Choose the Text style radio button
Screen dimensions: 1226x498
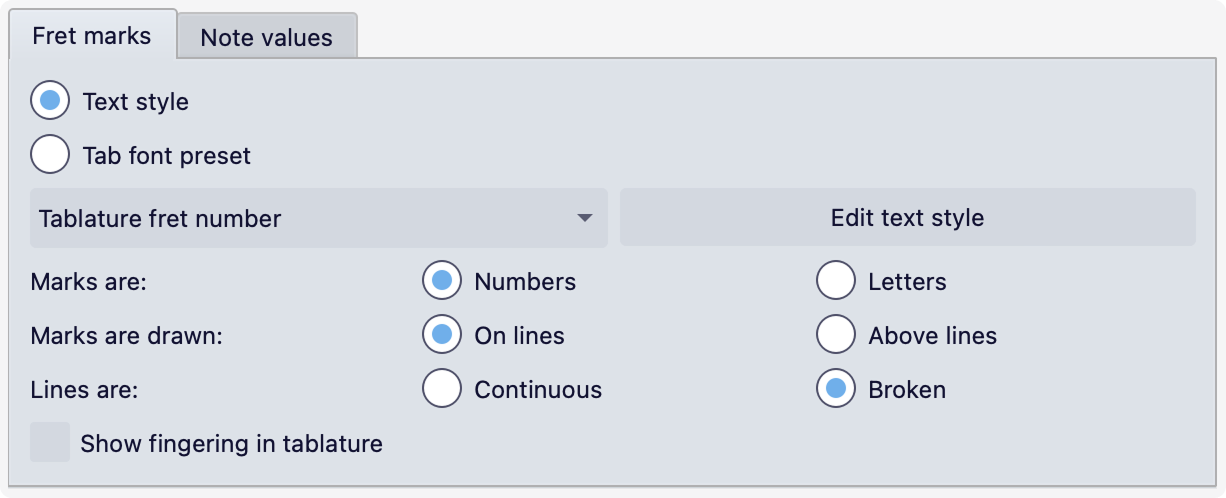50,101
